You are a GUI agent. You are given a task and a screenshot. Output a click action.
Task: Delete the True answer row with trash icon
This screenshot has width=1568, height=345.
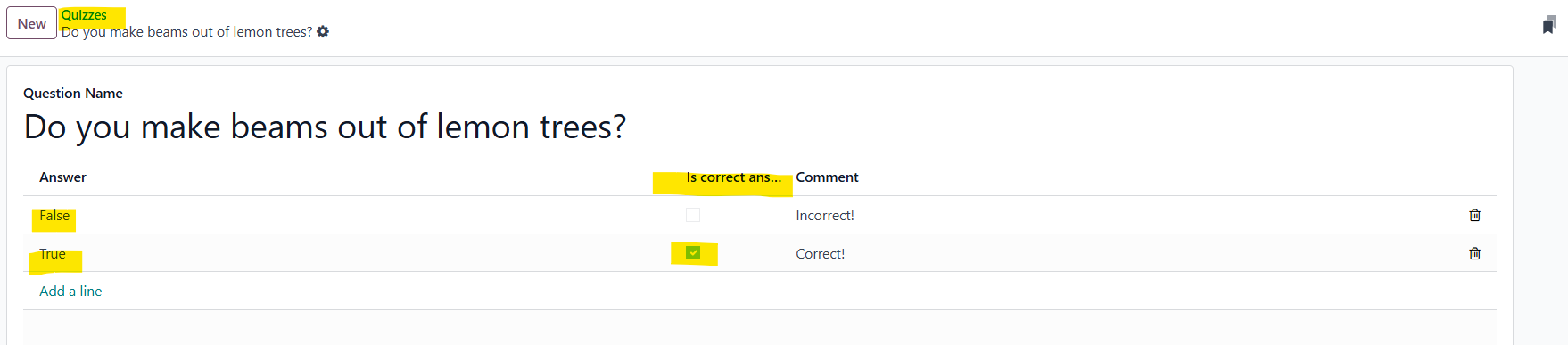[x=1474, y=253]
